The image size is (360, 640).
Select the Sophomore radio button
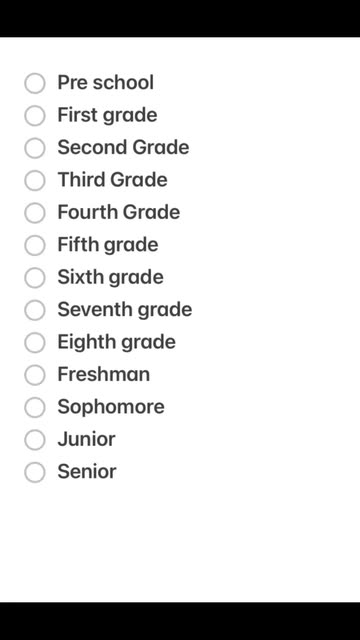pyautogui.click(x=35, y=407)
